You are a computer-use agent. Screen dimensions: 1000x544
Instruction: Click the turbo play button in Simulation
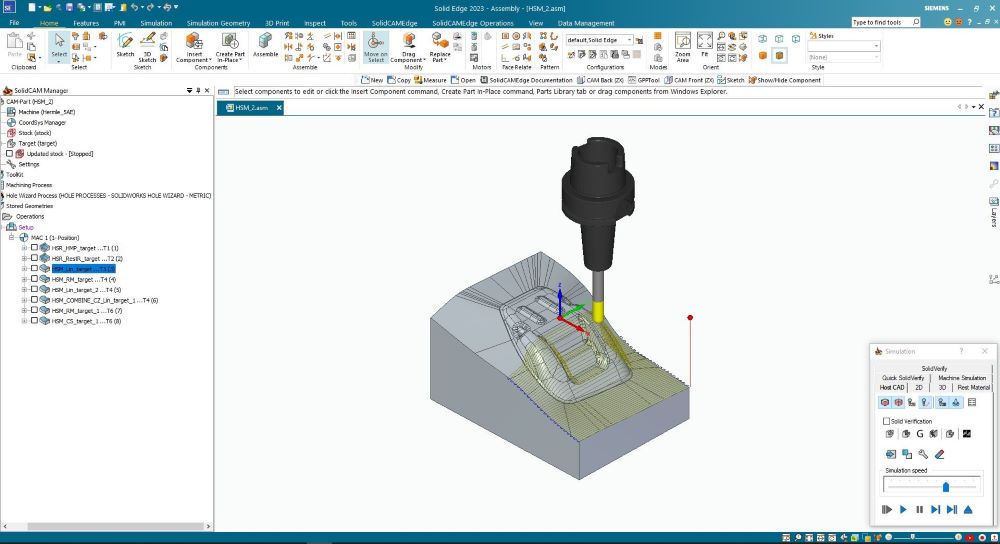point(886,510)
